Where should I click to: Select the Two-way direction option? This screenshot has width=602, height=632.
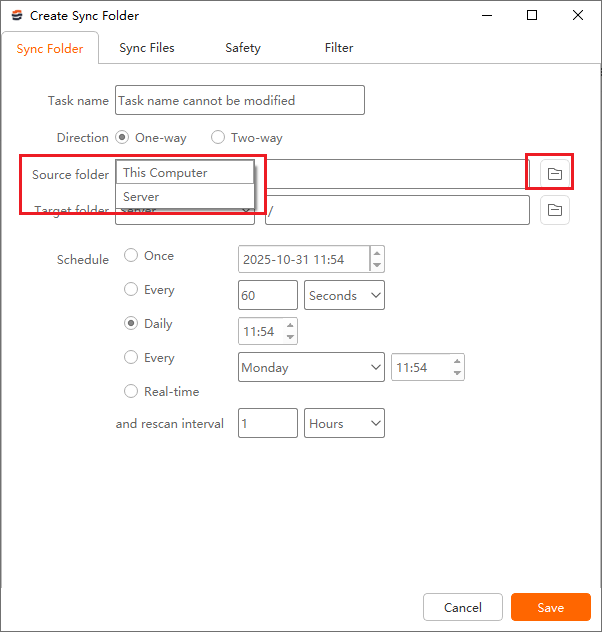218,138
